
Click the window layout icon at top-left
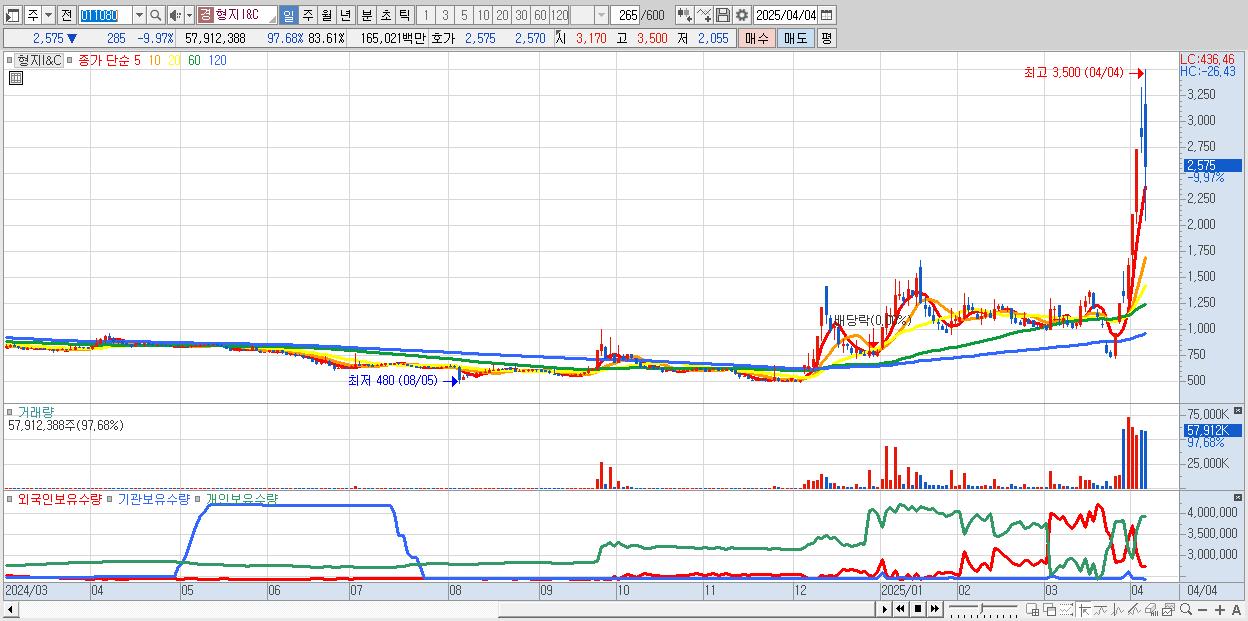13,15
